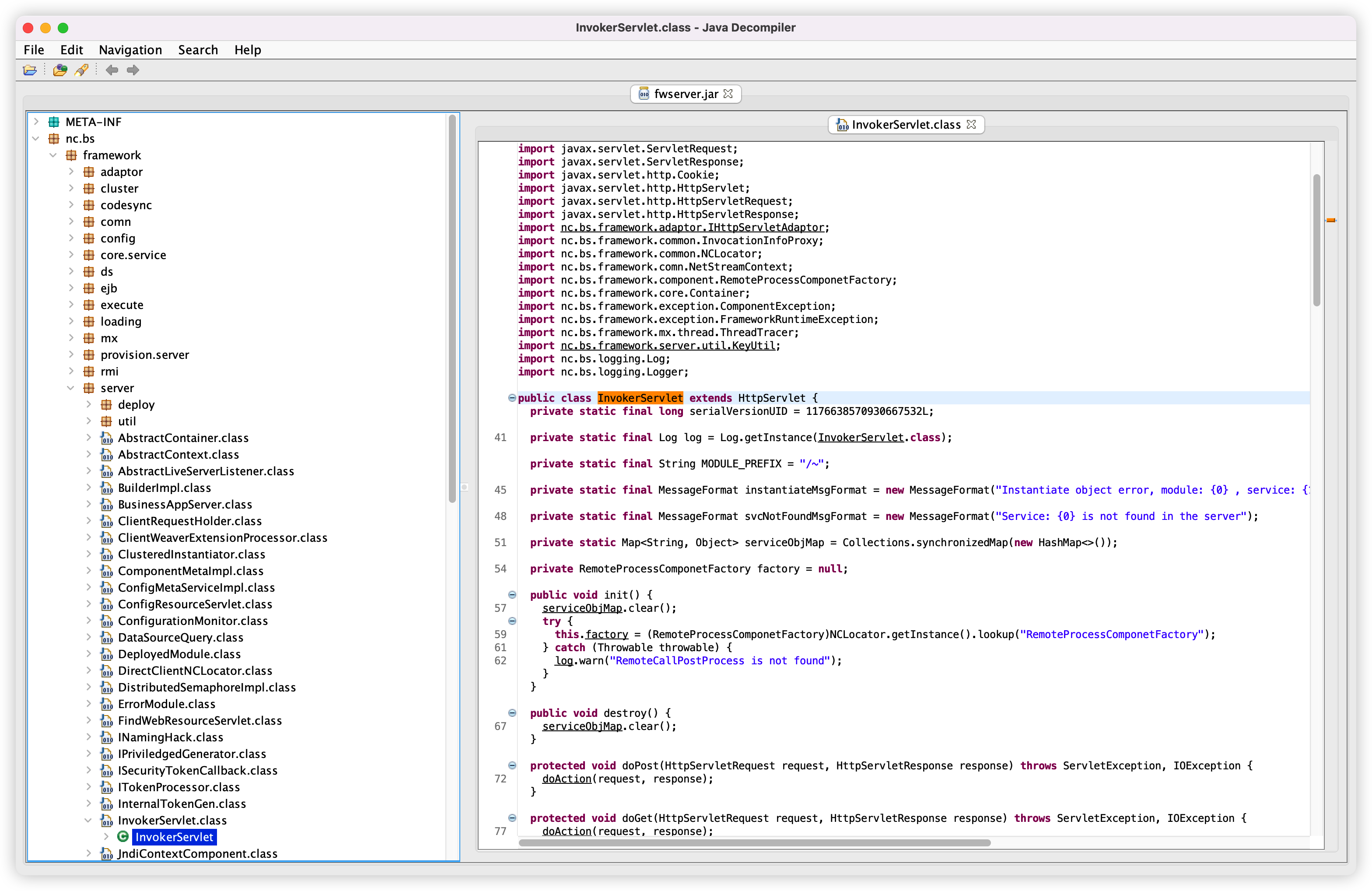The height and width of the screenshot is (891, 1372).
Task: Collapse the try block code fold
Action: (512, 621)
